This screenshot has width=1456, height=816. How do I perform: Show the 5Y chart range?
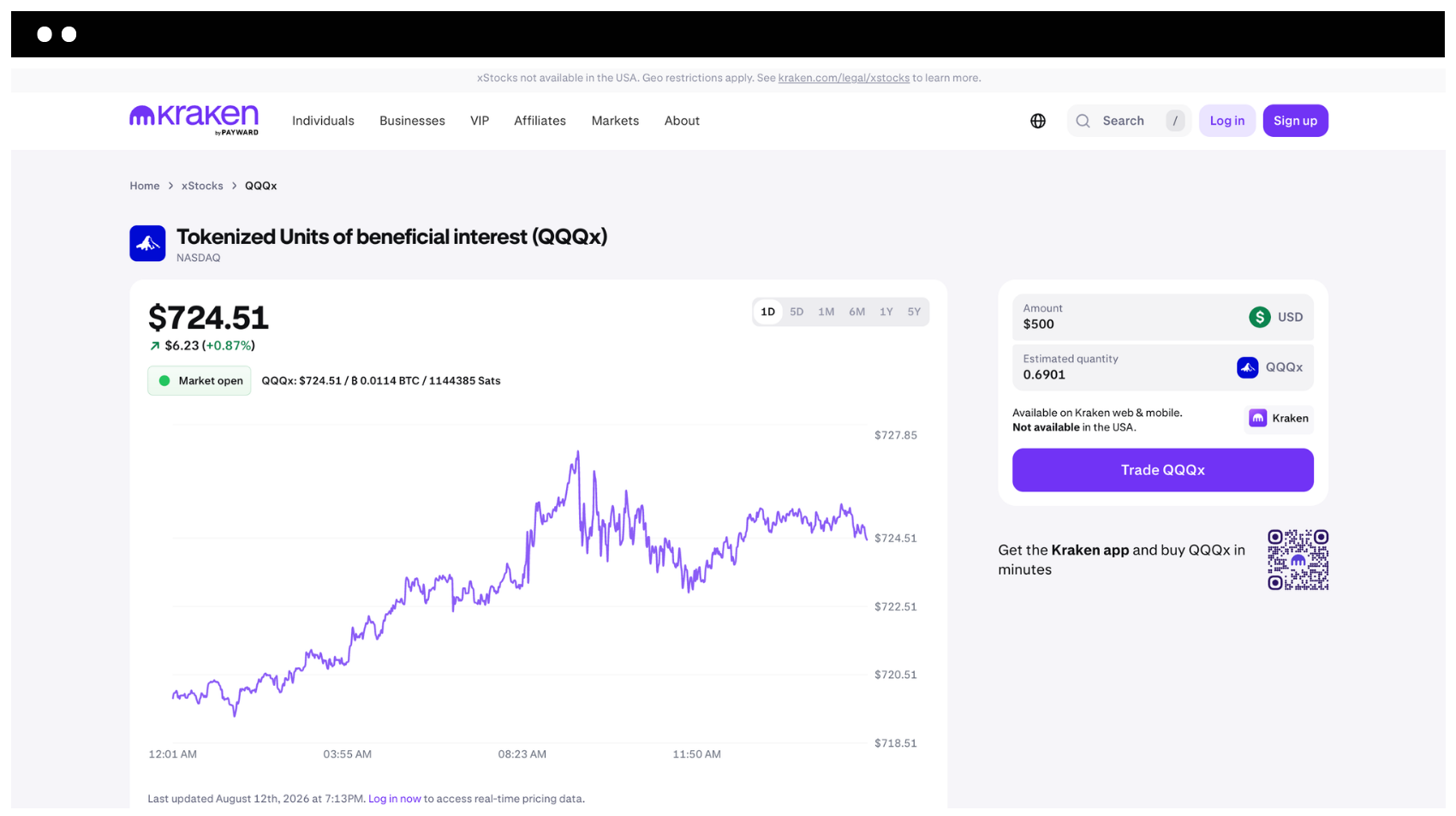click(914, 312)
